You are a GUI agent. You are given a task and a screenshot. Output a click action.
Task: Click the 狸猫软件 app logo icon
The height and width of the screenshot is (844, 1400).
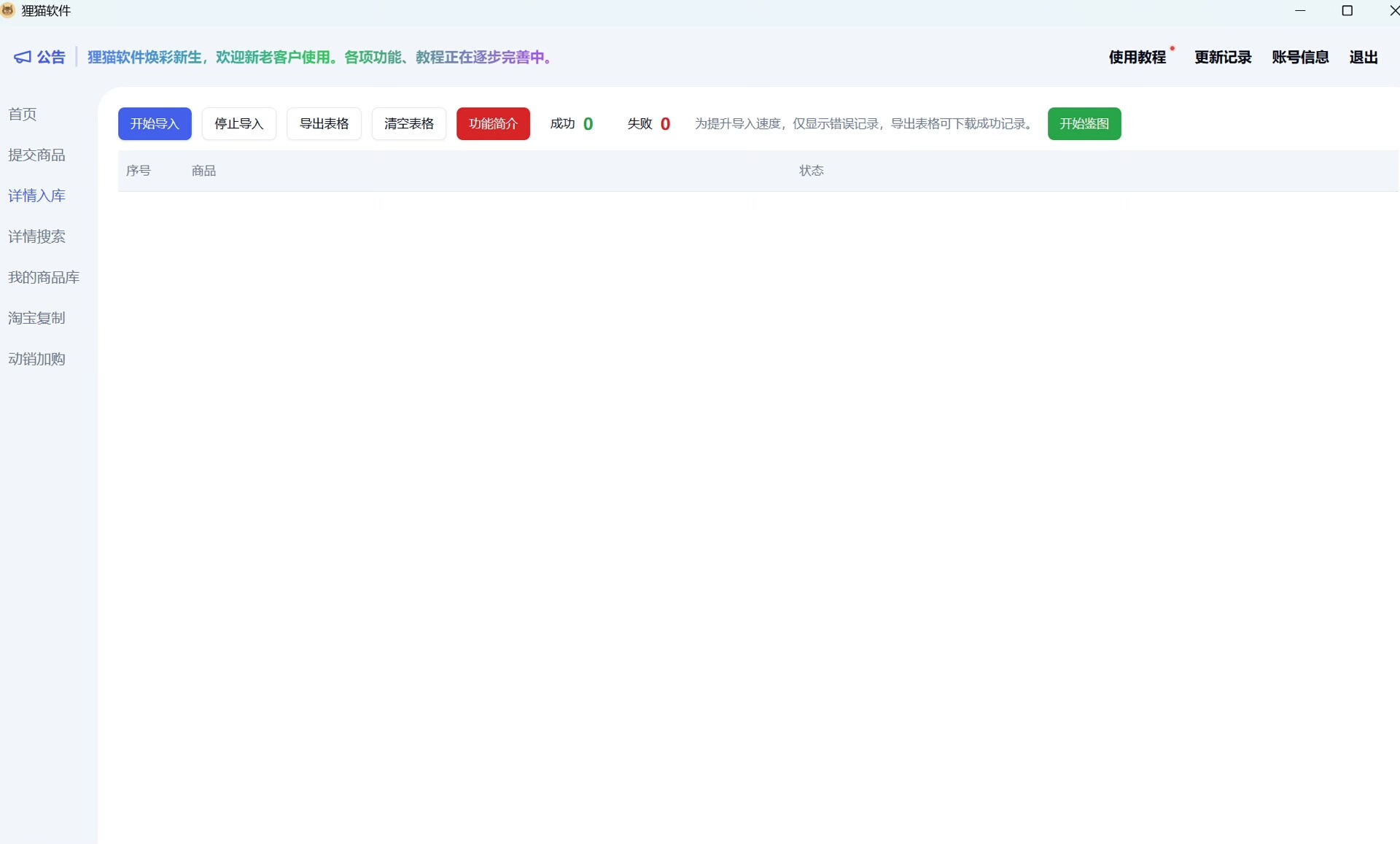(8, 10)
